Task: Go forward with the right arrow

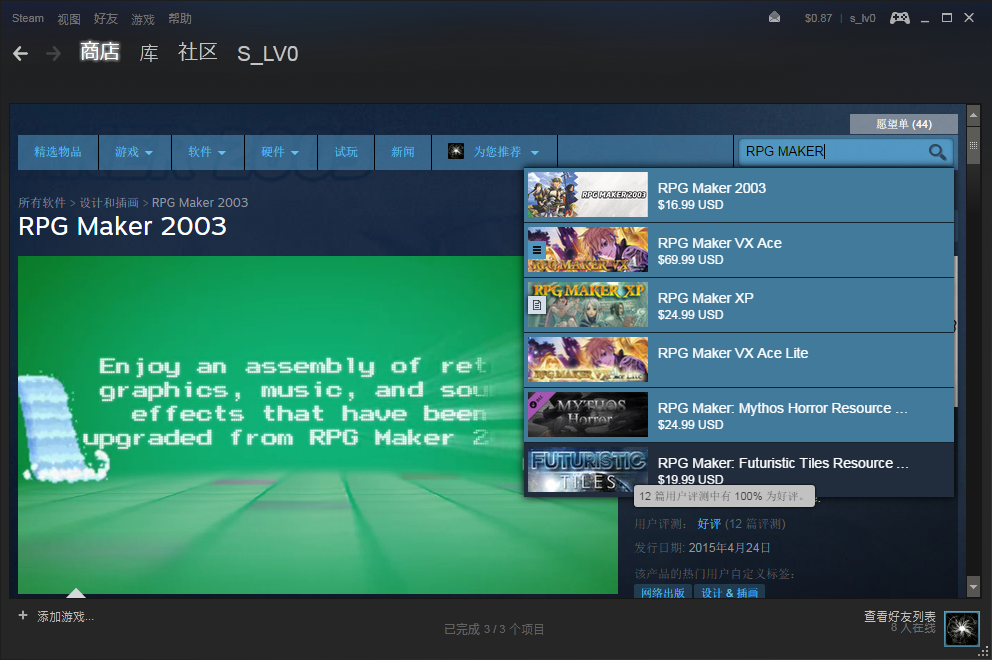Action: (x=54, y=54)
